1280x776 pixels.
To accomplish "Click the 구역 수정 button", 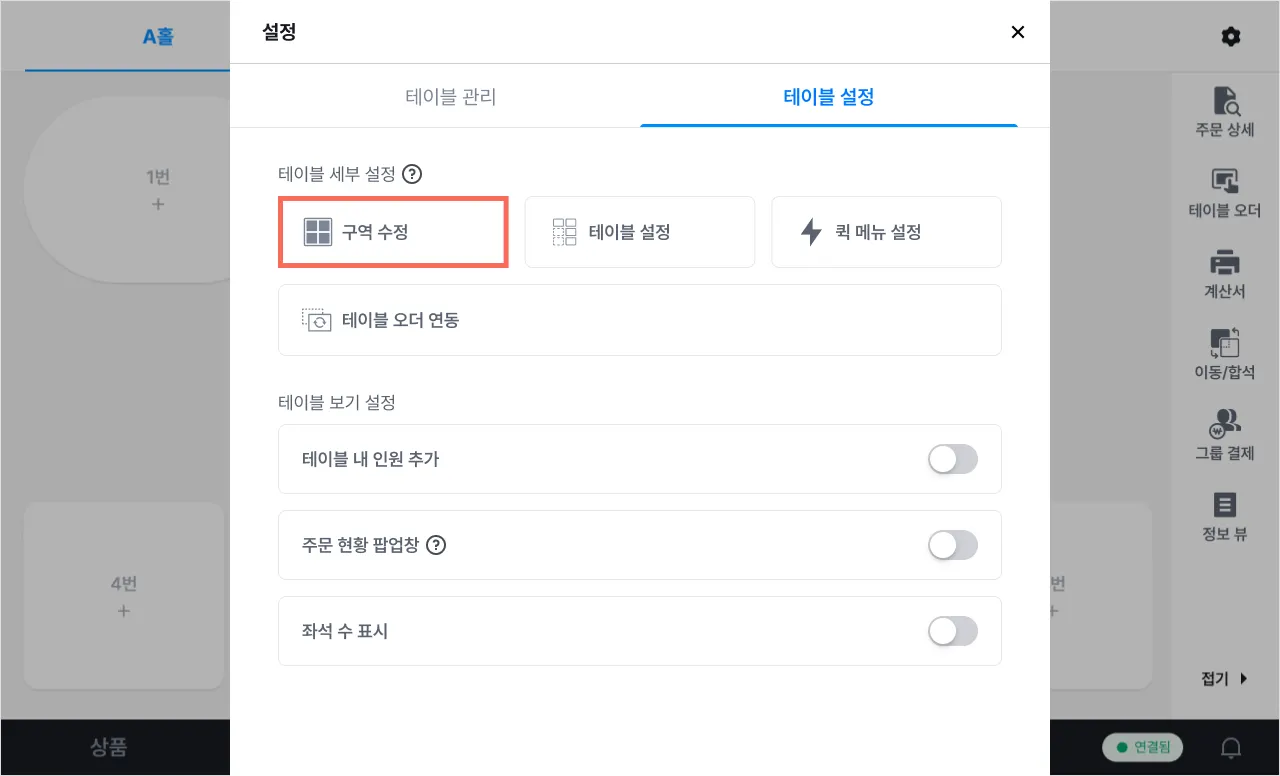I will (393, 232).
